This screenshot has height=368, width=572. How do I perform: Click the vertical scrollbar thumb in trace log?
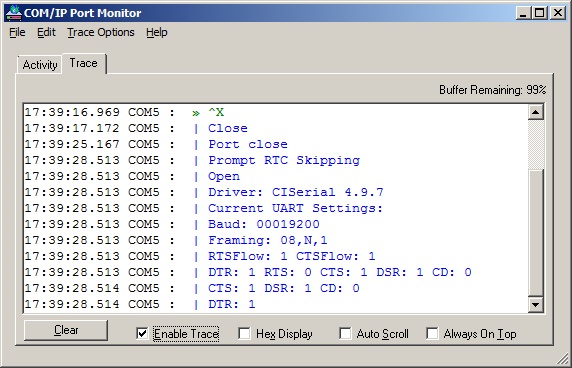pos(536,232)
